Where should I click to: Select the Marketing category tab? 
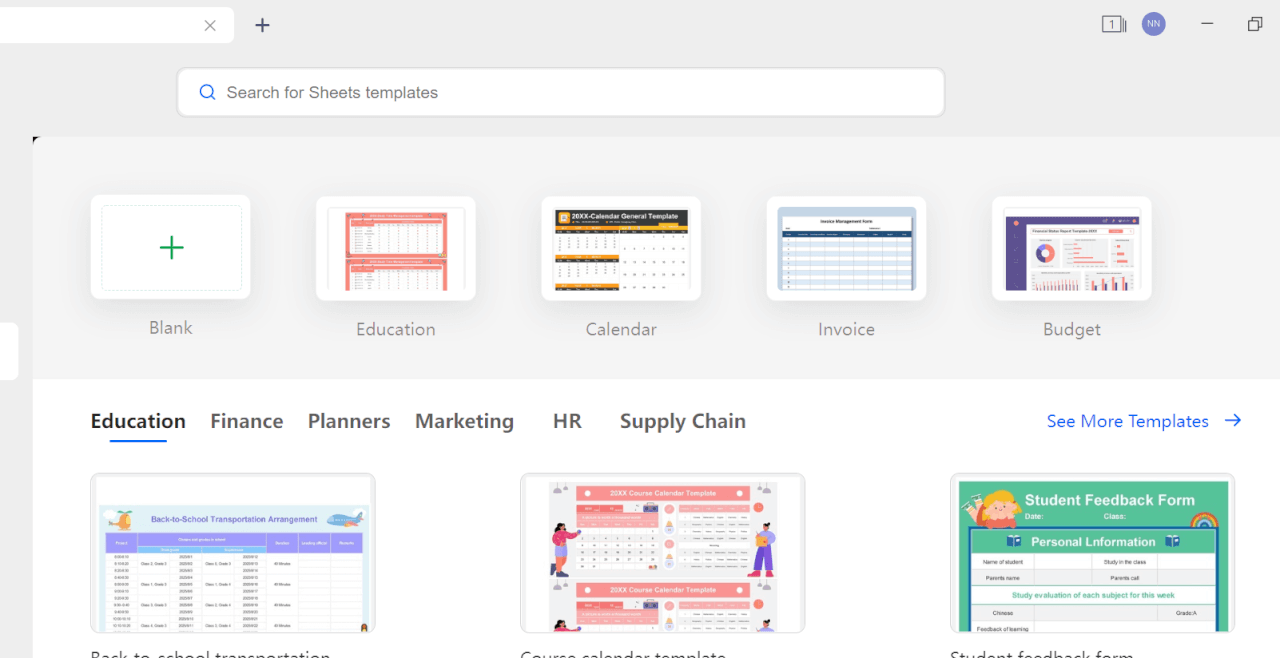tap(464, 421)
